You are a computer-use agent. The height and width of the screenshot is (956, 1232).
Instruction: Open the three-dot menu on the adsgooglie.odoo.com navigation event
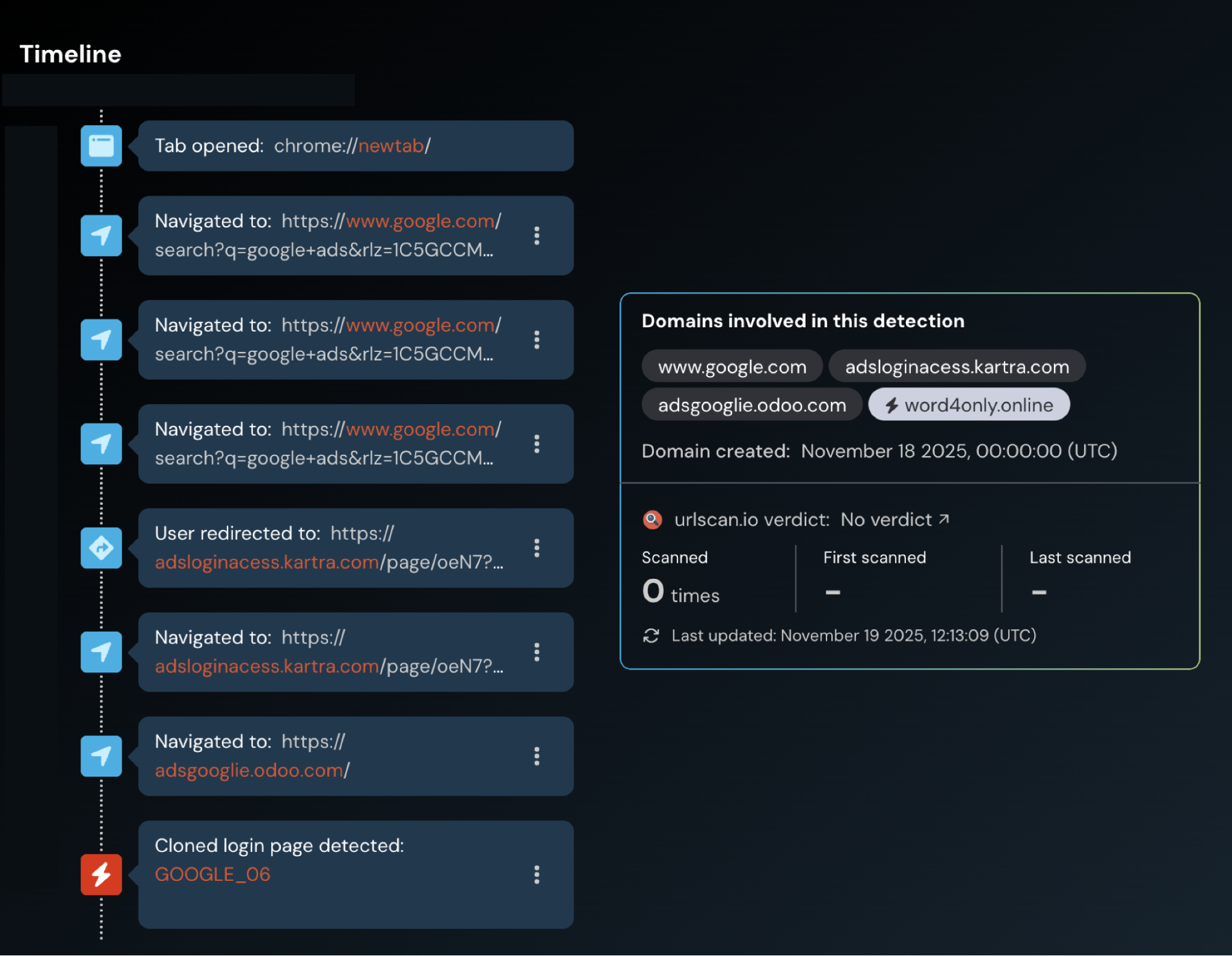537,756
